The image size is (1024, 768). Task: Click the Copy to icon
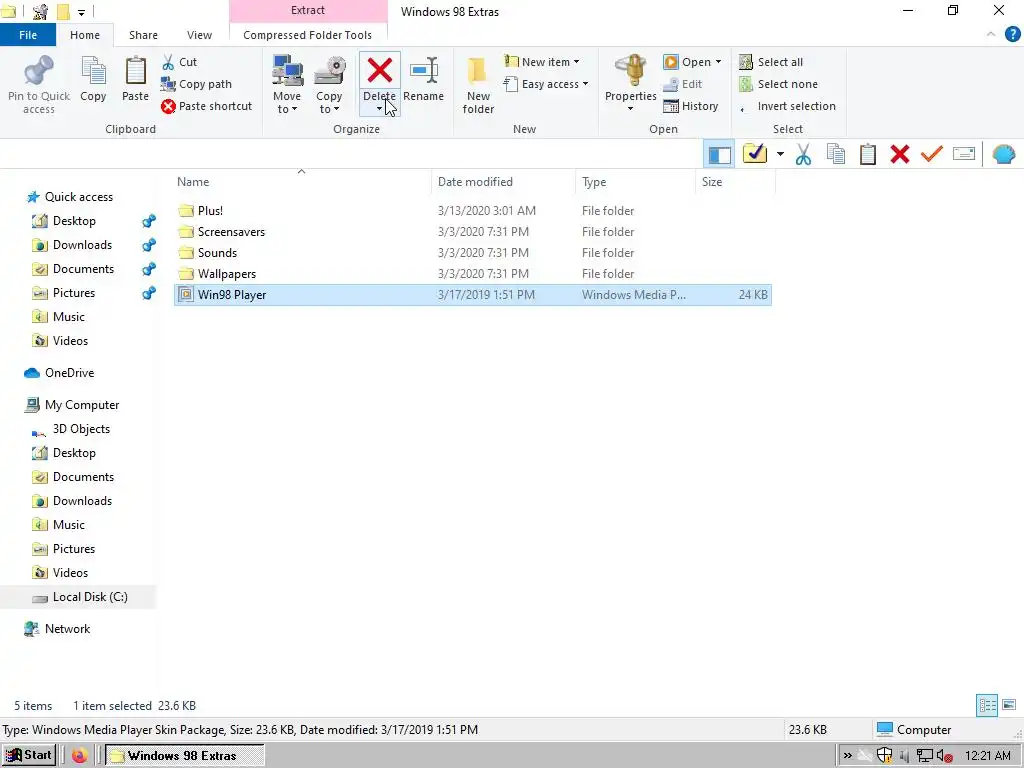point(330,71)
